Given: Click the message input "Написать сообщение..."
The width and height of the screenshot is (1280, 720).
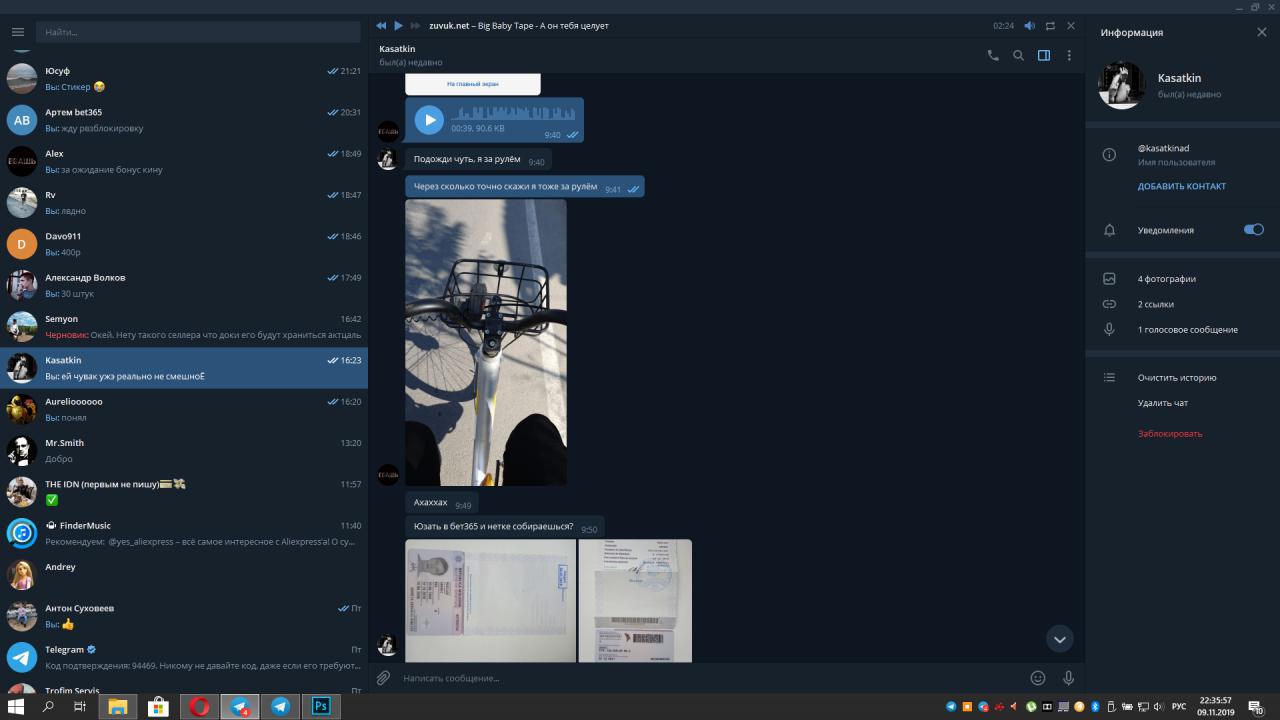Looking at the screenshot, I should pyautogui.click(x=710, y=678).
